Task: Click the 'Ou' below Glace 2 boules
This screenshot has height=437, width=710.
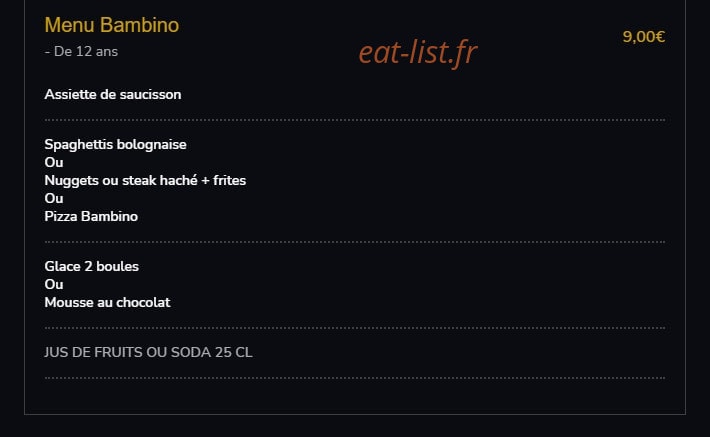Action: pos(54,284)
